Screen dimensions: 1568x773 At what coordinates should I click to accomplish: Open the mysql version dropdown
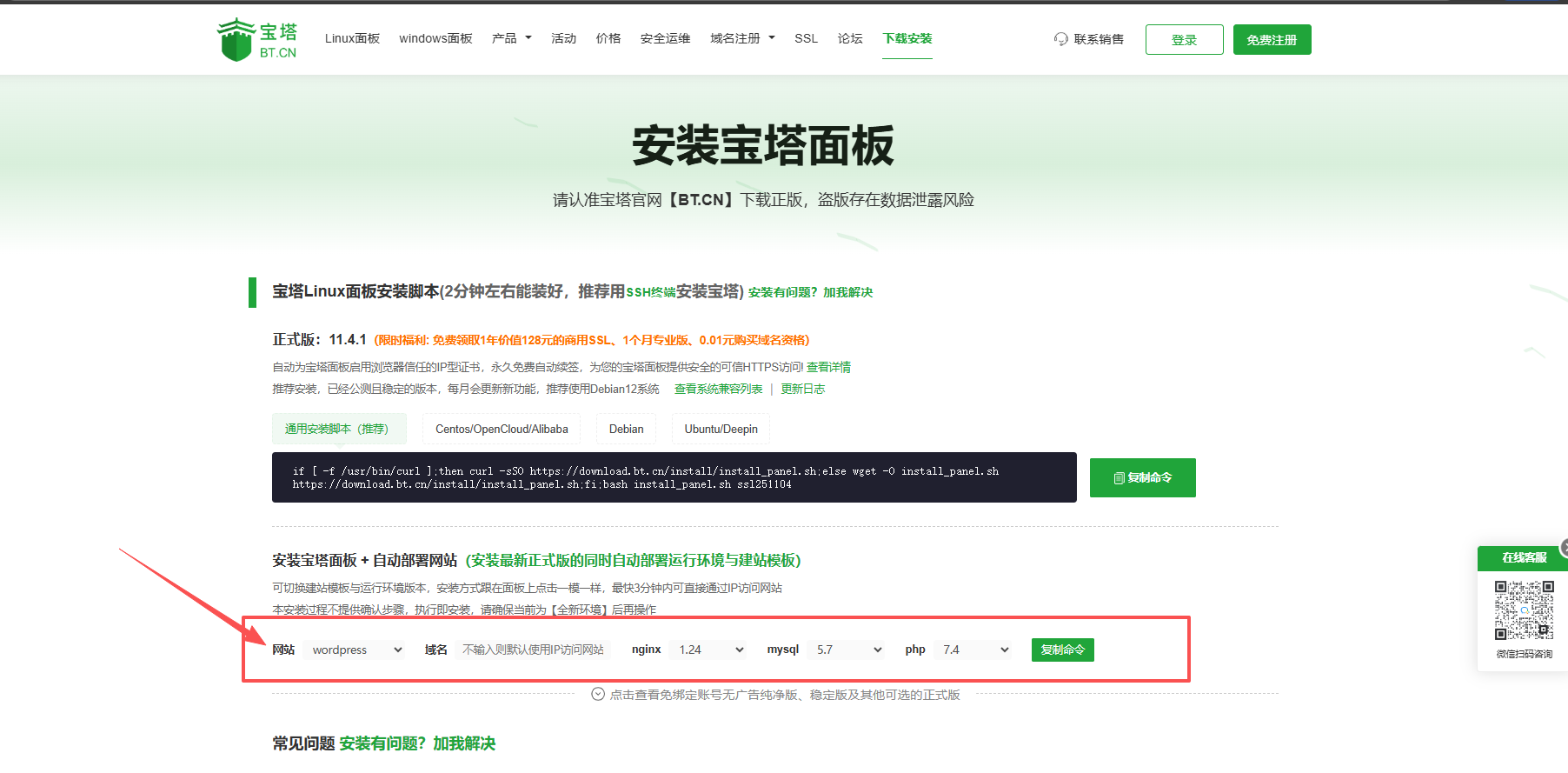pyautogui.click(x=846, y=650)
